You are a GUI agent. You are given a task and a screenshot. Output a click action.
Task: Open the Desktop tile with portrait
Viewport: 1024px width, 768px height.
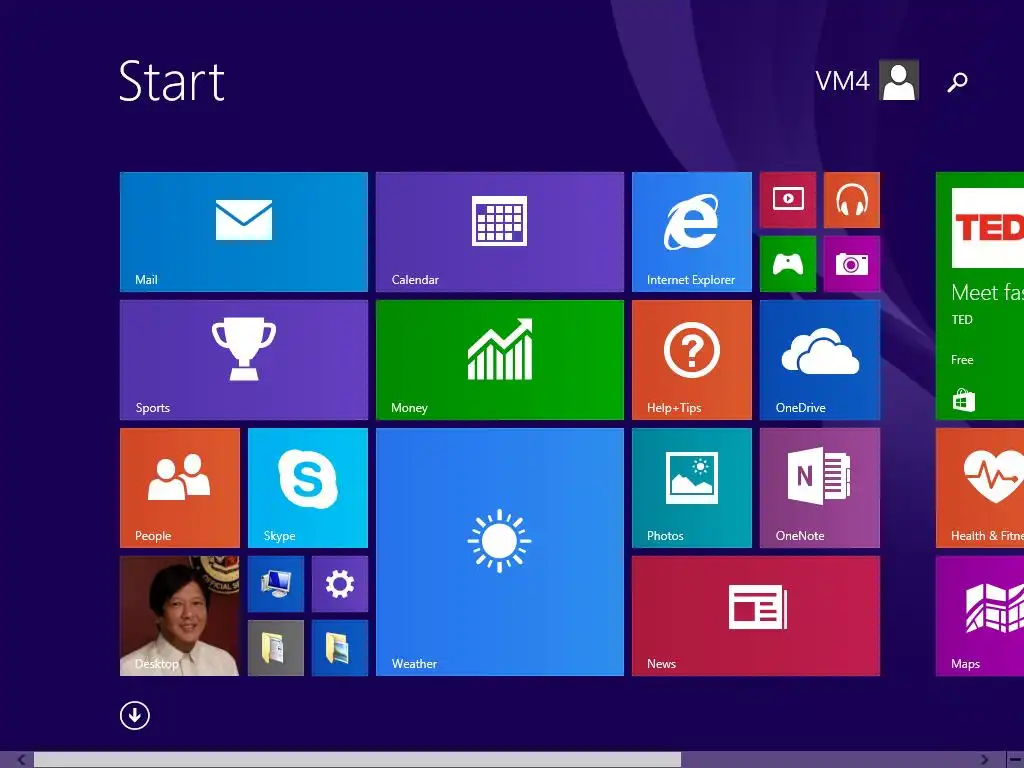pyautogui.click(x=180, y=616)
